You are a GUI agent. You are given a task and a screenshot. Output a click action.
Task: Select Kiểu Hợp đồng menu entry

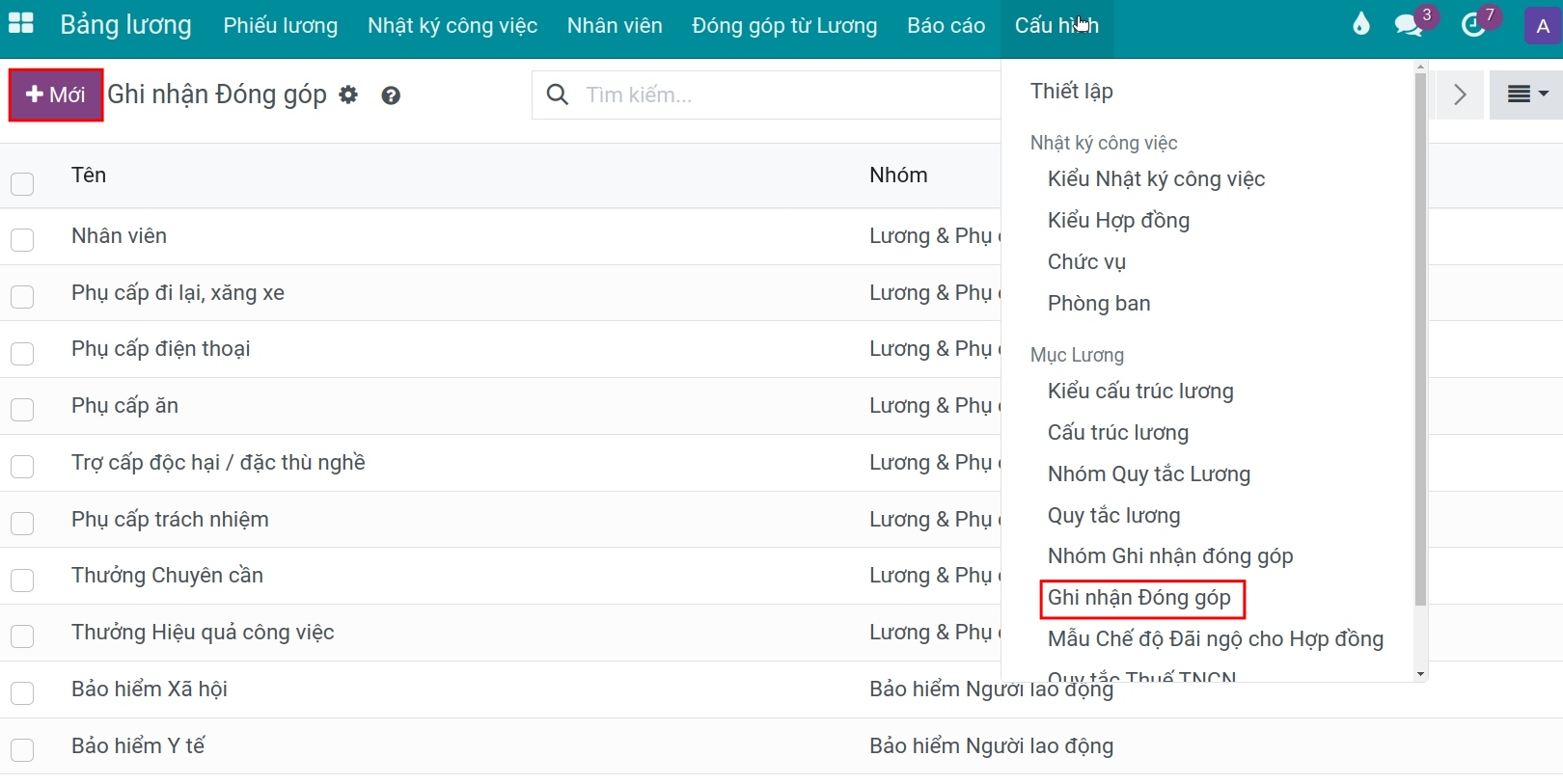pyautogui.click(x=1119, y=221)
